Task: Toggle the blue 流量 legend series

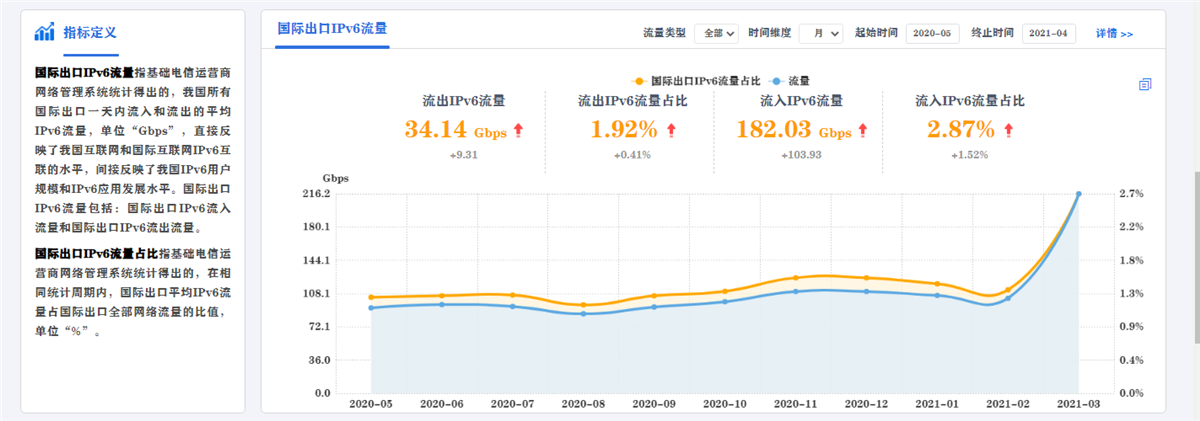Action: tap(792, 80)
